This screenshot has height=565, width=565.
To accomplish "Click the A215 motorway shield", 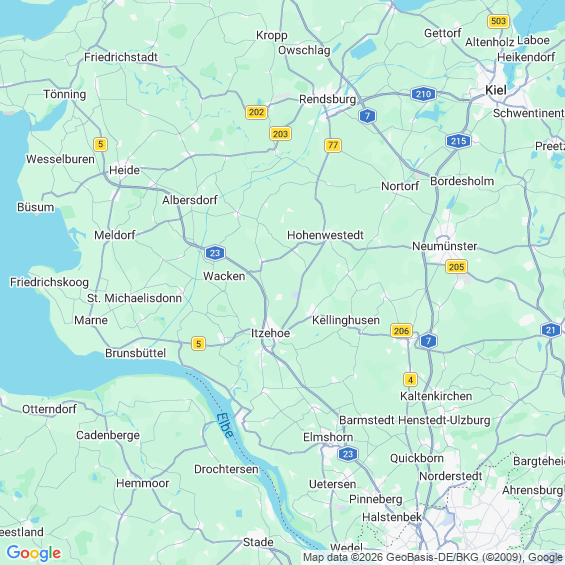I will (458, 141).
